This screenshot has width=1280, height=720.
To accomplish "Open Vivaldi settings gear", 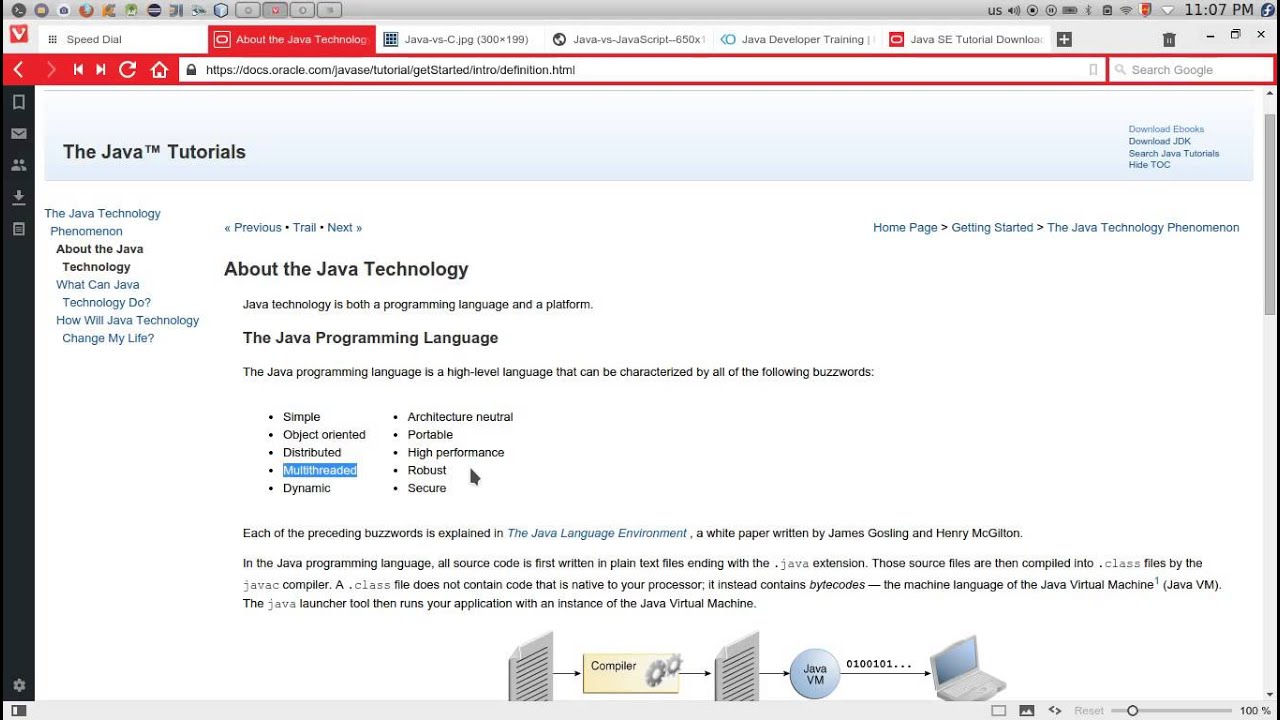I will click(x=18, y=686).
